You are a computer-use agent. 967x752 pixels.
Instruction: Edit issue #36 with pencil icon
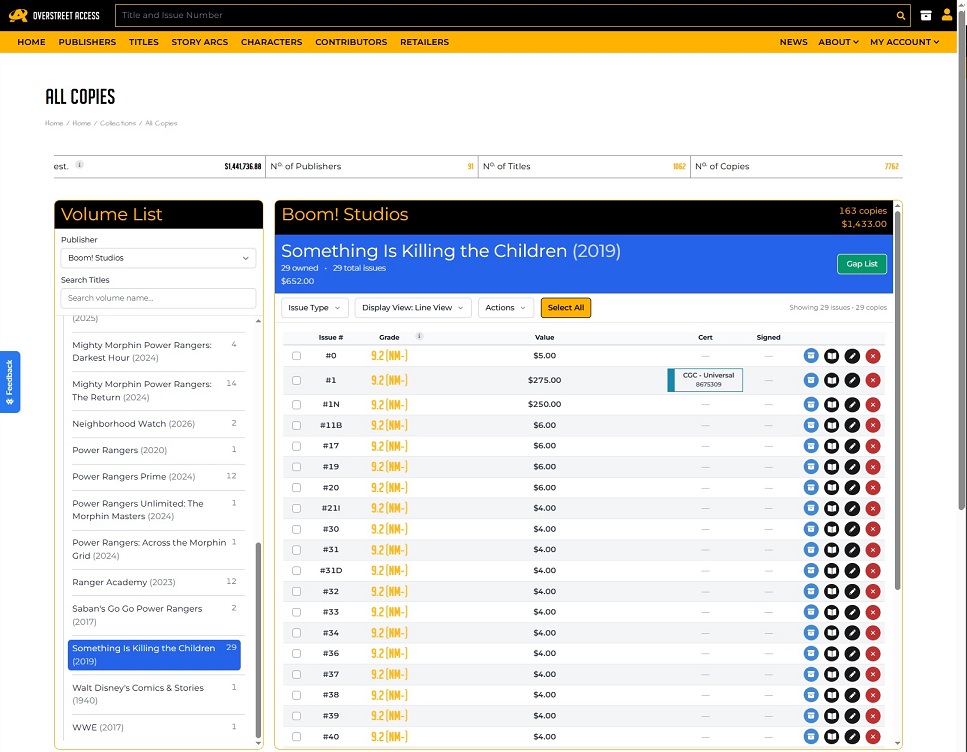(852, 653)
